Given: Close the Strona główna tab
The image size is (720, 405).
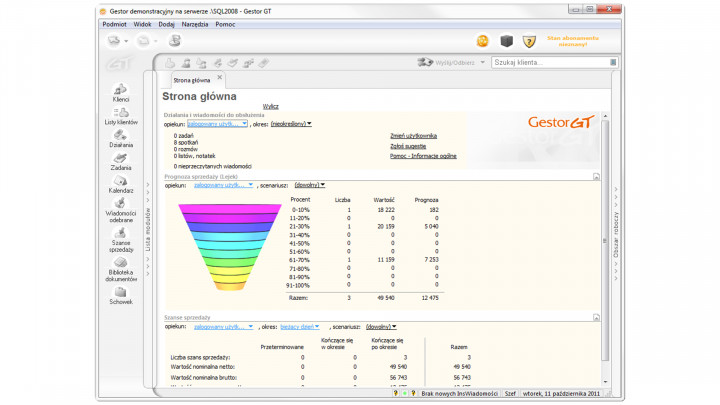Looking at the screenshot, I should click(x=220, y=78).
